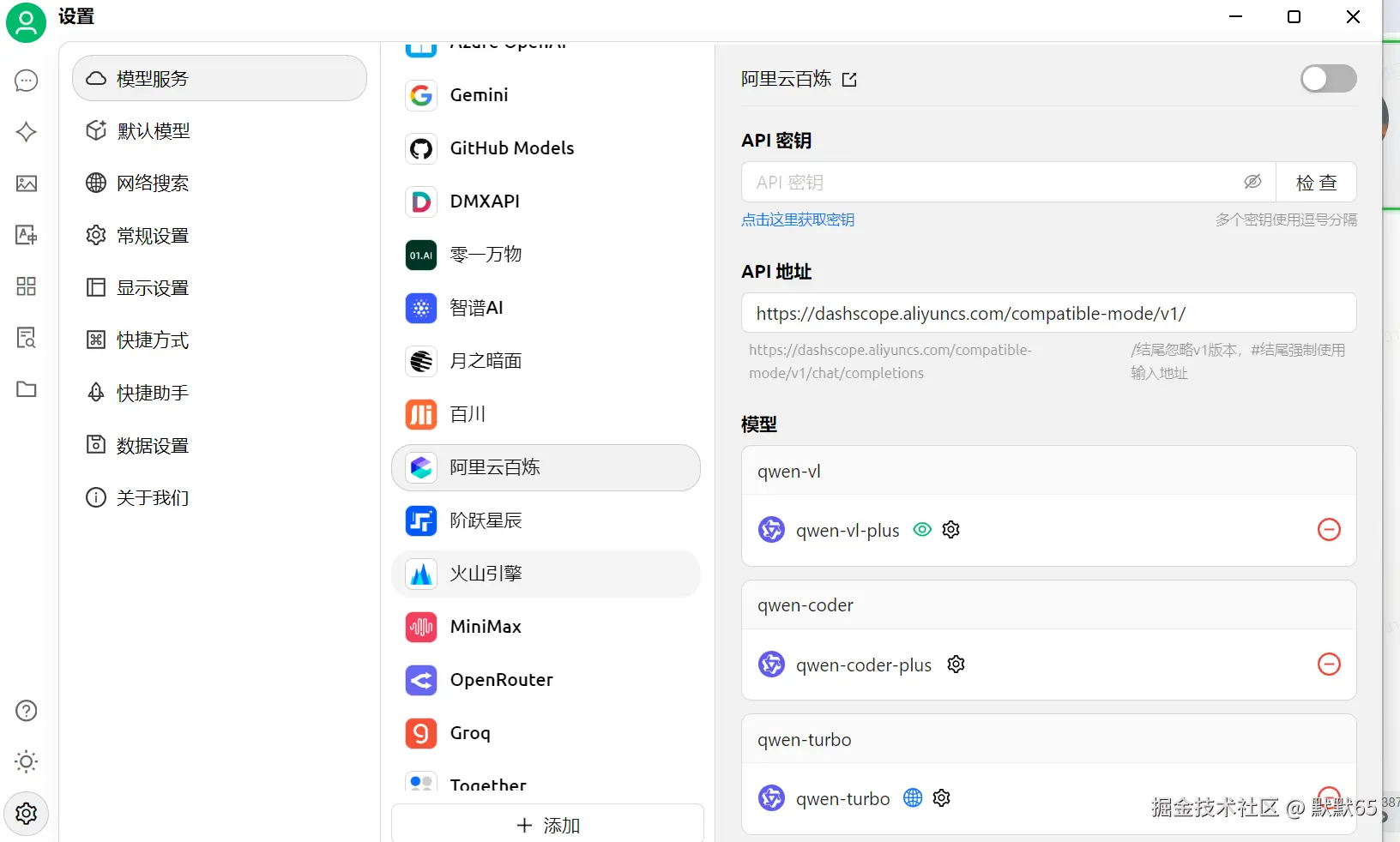Collapse the qwen-coder model group
Screen dimensions: 1400x842
click(1048, 605)
